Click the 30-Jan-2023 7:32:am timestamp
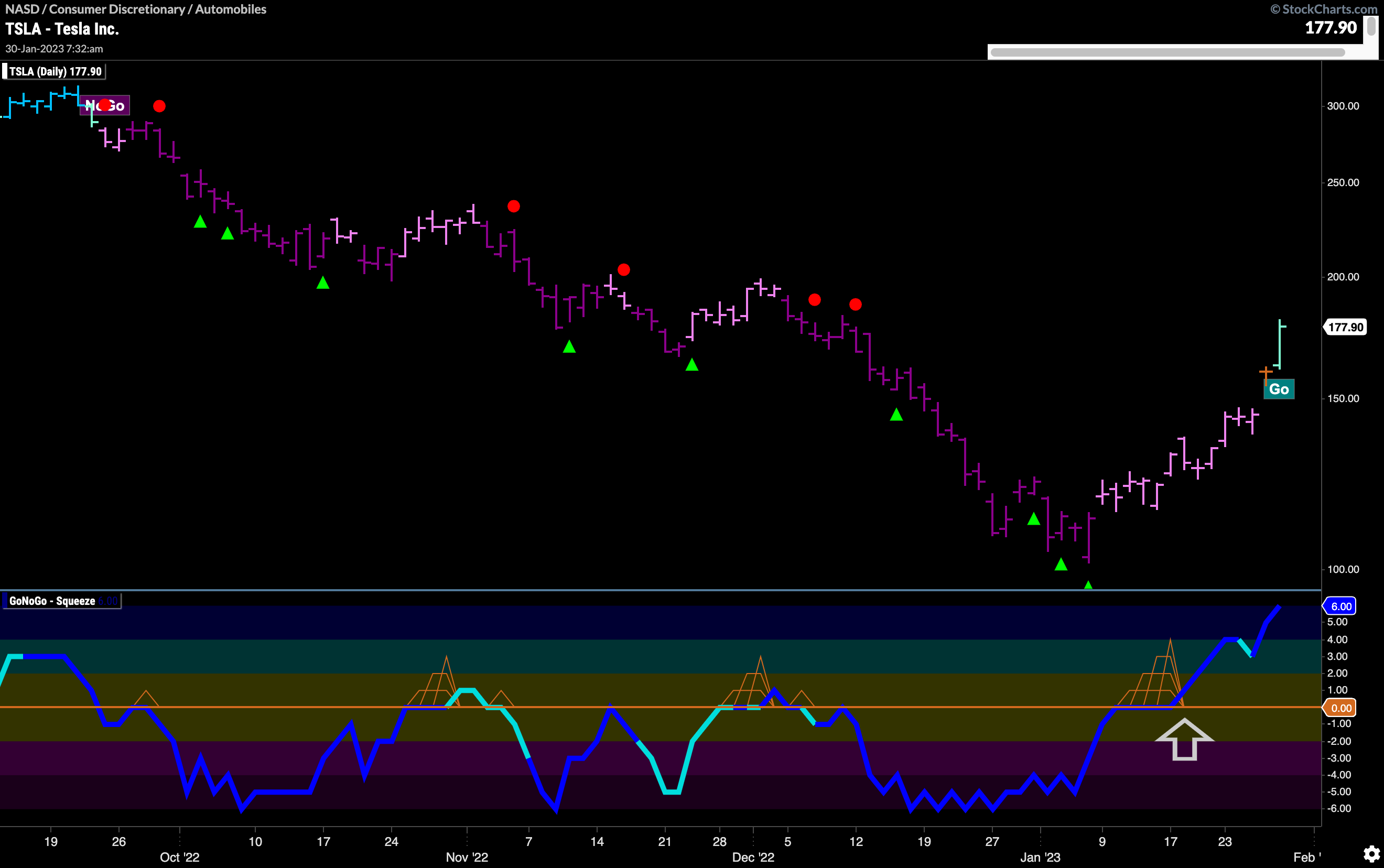1384x868 pixels. point(55,49)
